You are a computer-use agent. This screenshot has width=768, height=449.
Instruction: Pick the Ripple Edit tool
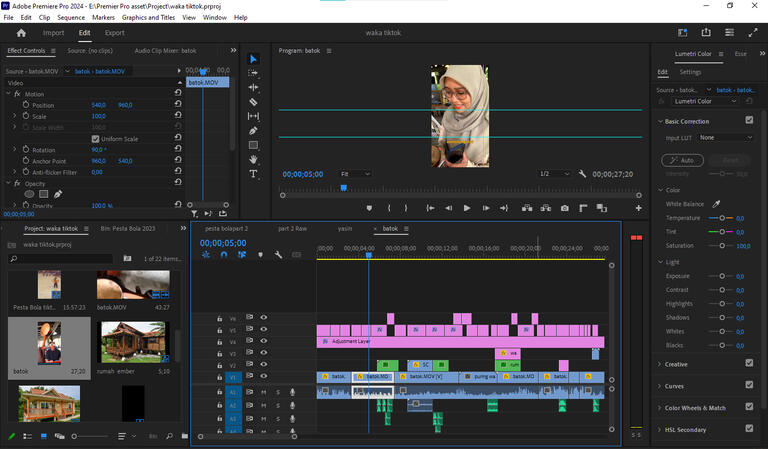[x=253, y=87]
